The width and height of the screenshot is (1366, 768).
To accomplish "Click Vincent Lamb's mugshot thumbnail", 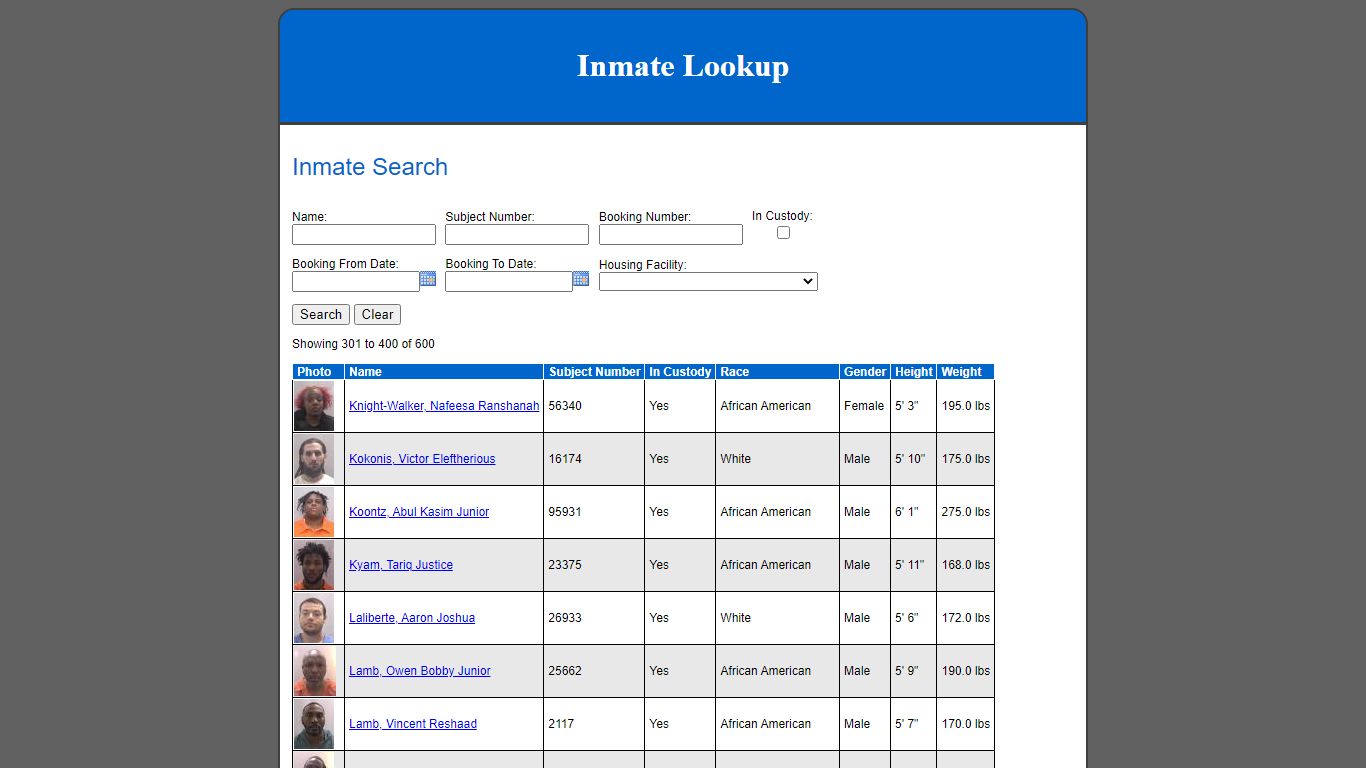I will point(314,724).
